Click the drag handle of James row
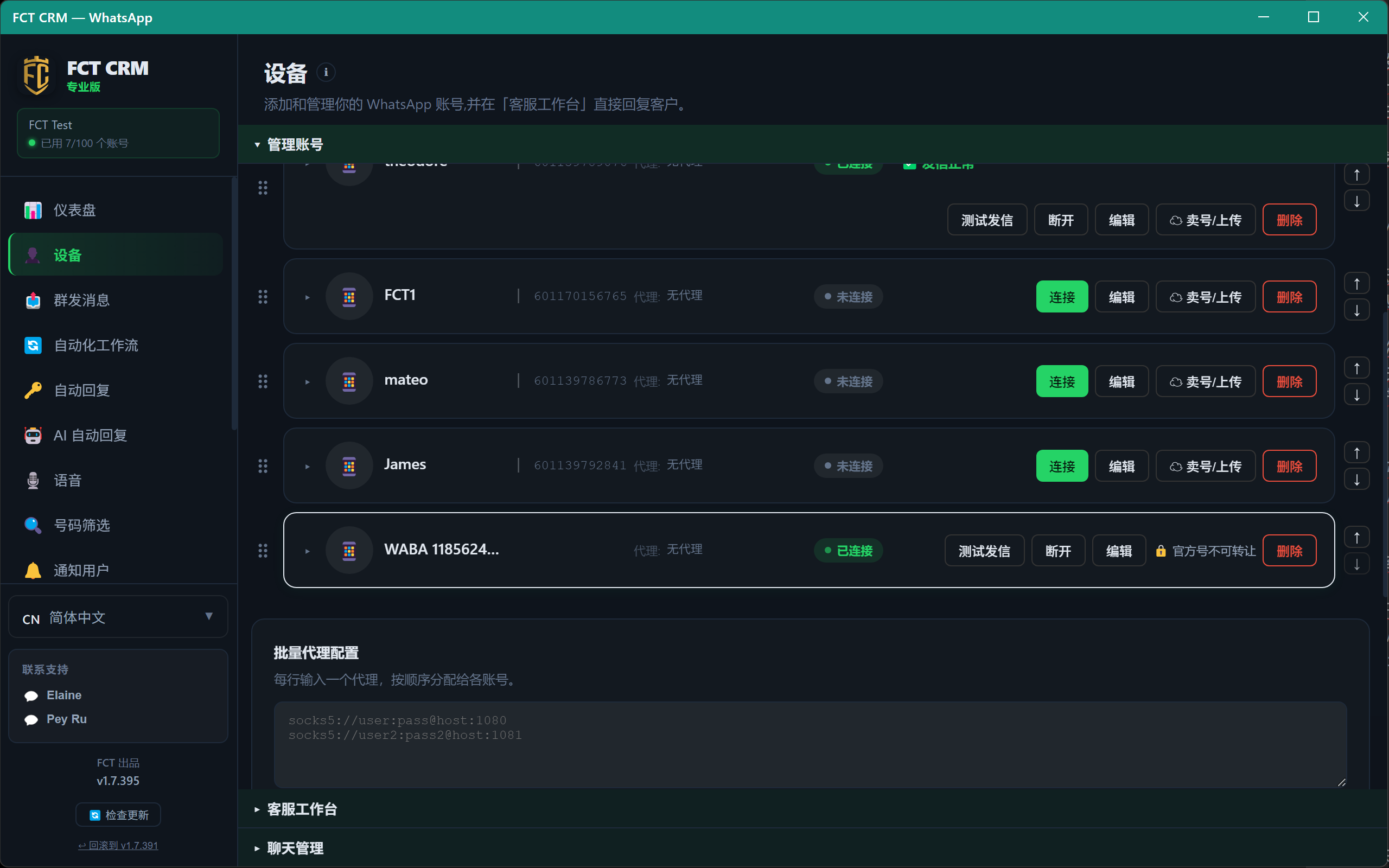Image resolution: width=1389 pixels, height=868 pixels. [x=263, y=466]
